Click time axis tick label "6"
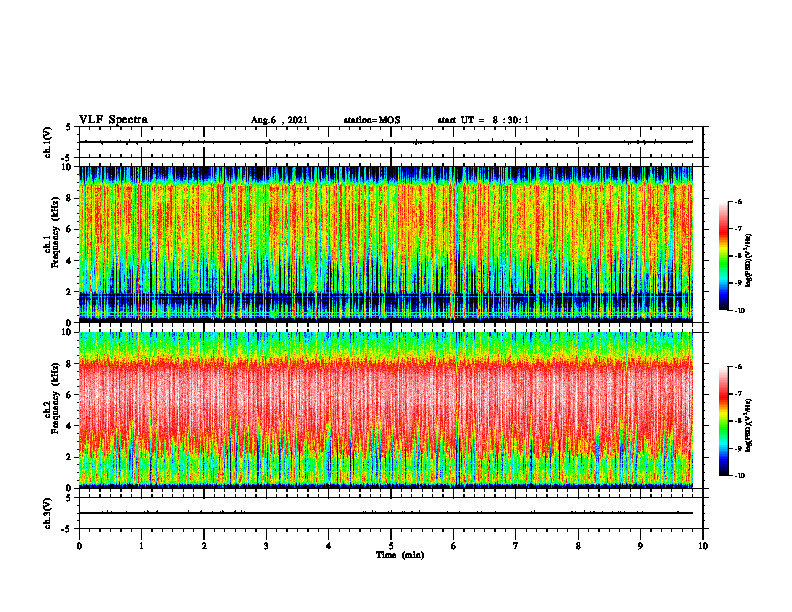The width and height of the screenshot is (792, 612). 454,546
